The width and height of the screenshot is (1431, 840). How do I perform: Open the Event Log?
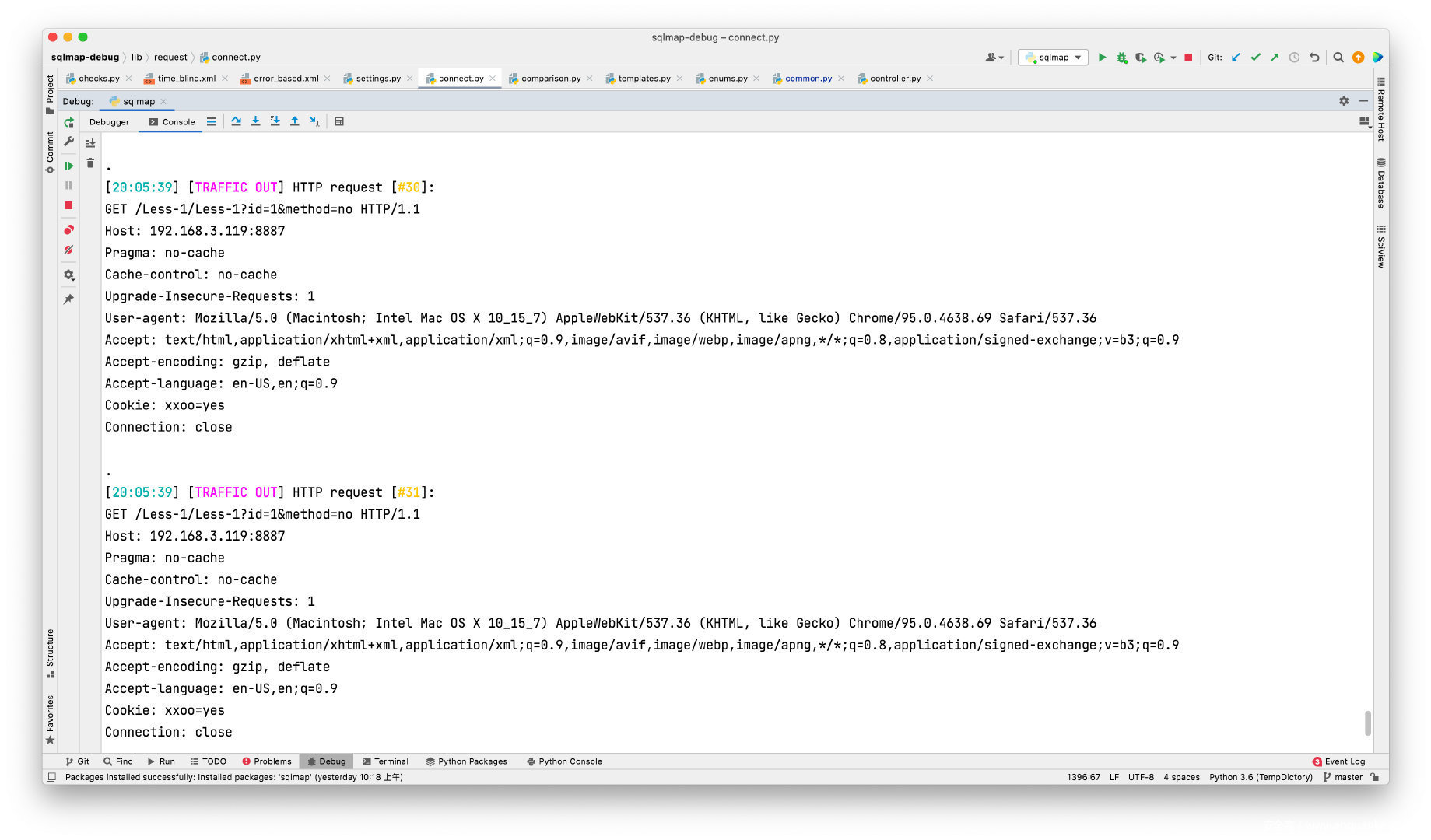[x=1338, y=761]
